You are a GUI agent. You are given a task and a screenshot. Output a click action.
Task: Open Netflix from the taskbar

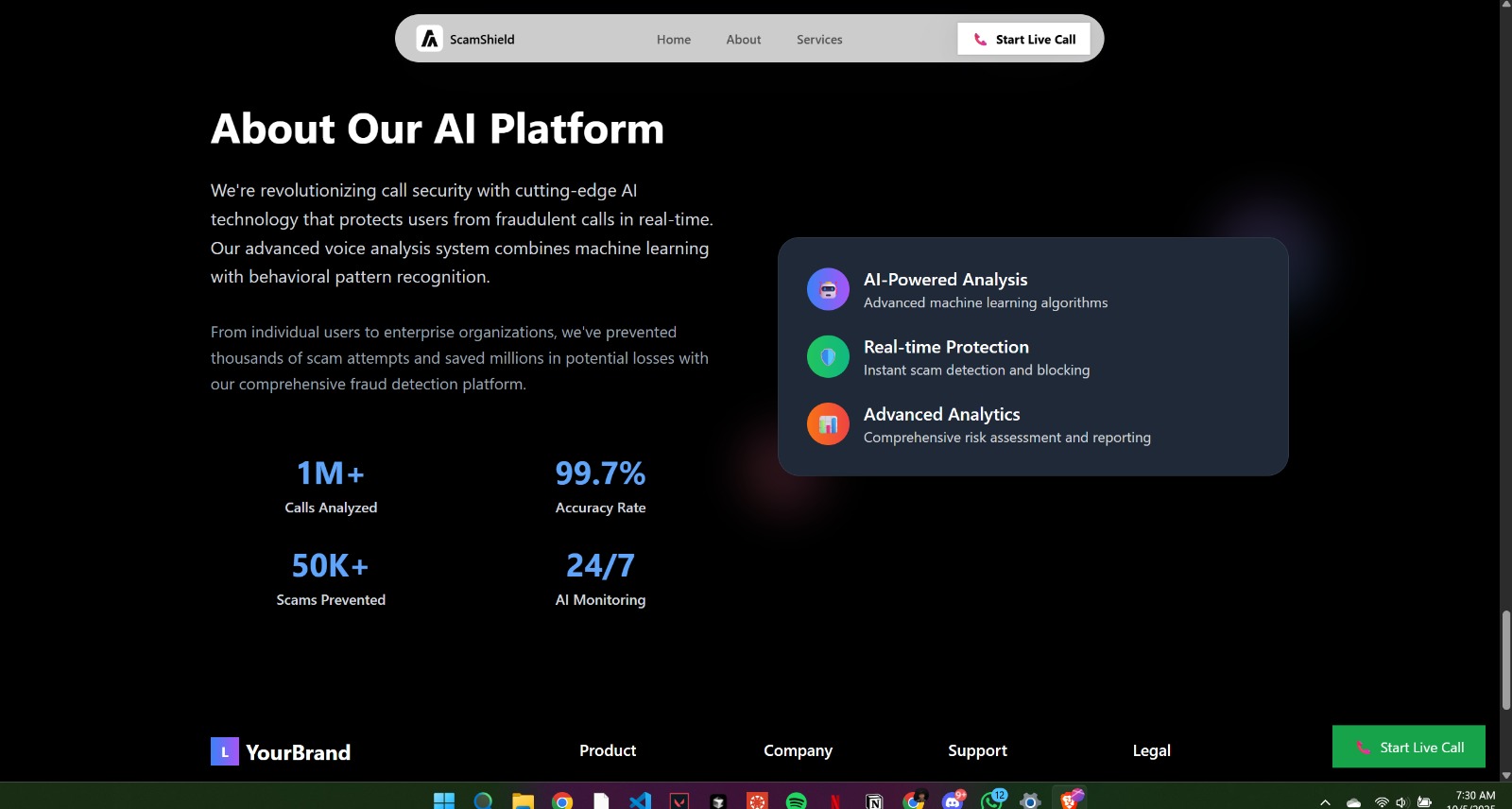point(835,801)
